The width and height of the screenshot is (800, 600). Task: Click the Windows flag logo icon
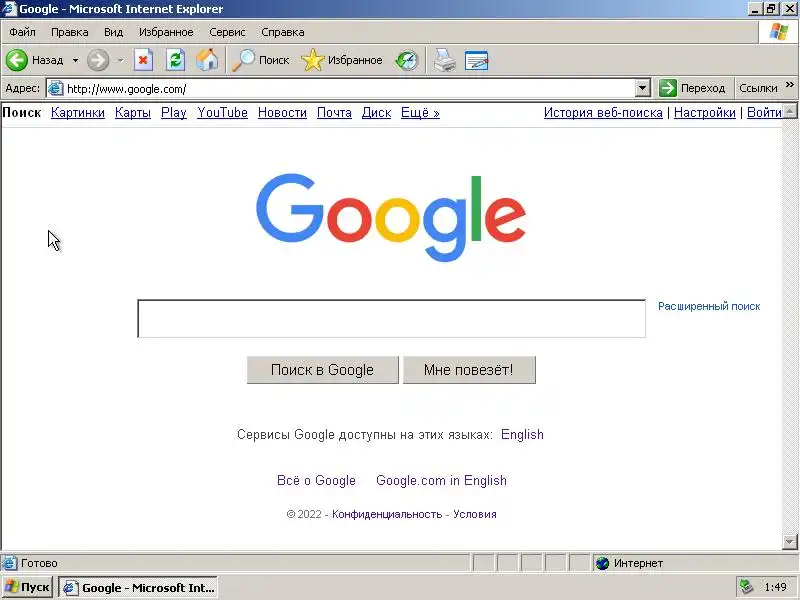point(779,32)
